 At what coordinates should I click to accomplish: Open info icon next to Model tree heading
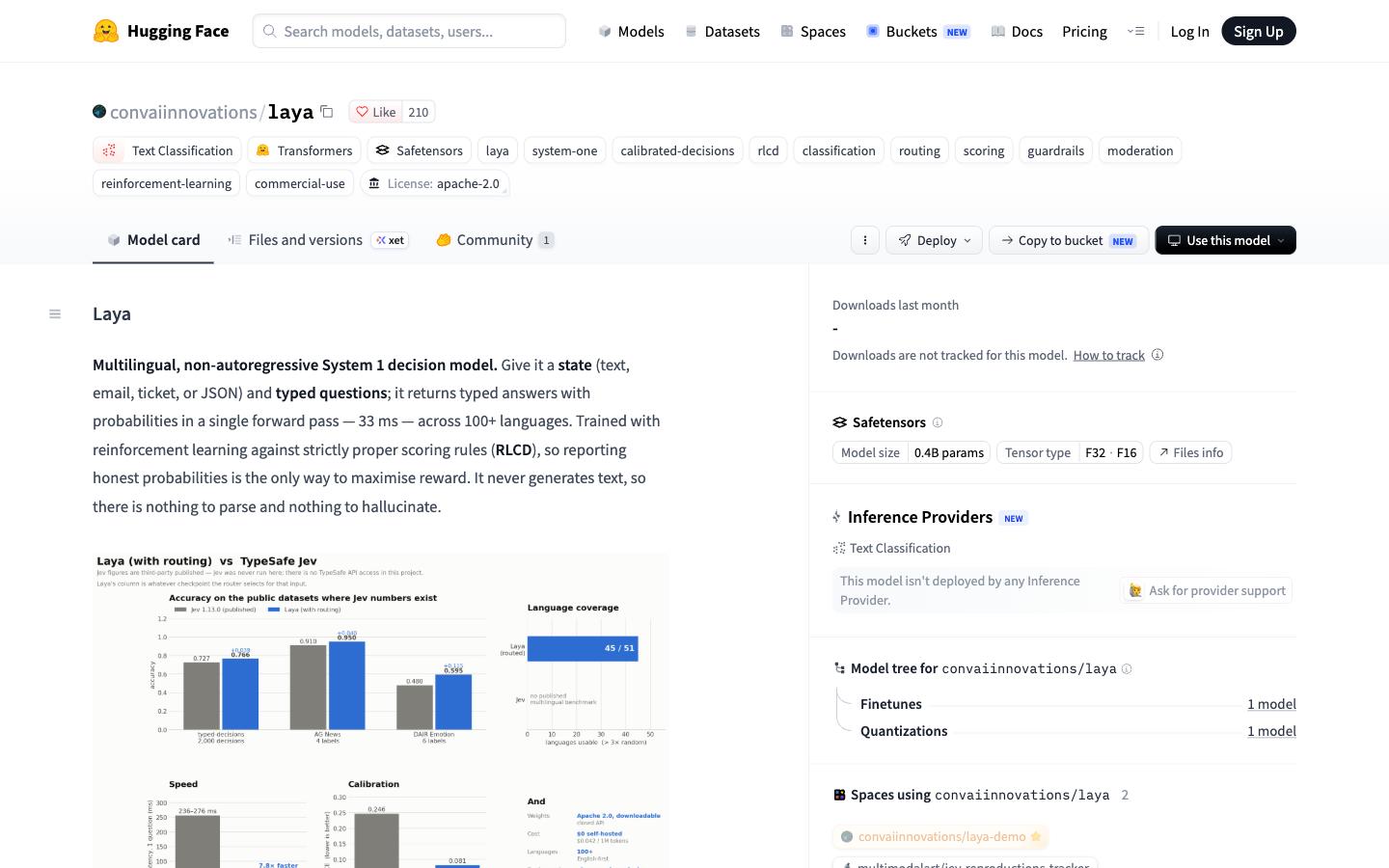pyautogui.click(x=1127, y=668)
